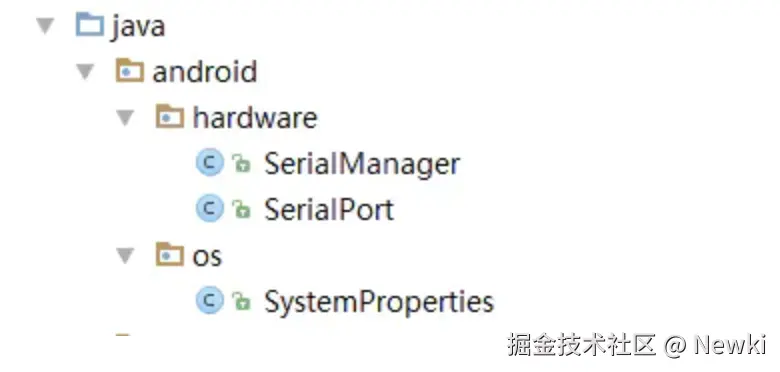Click the SerialPort class icon
This screenshot has width=780, height=372.
[210, 208]
